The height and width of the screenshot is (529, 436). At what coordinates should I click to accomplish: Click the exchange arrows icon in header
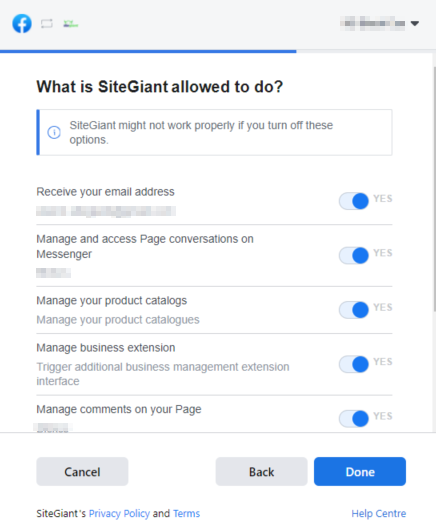click(47, 24)
